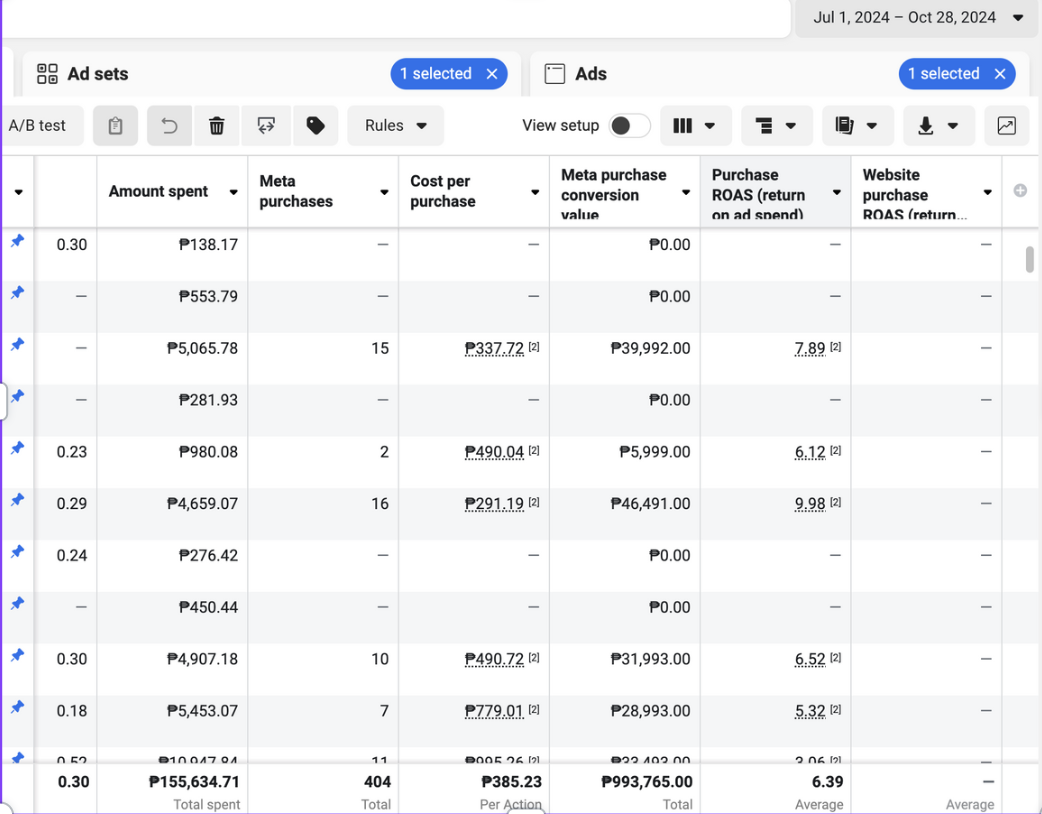Open Meta purchases column menu arrow
The image size is (1042, 814).
tap(384, 192)
